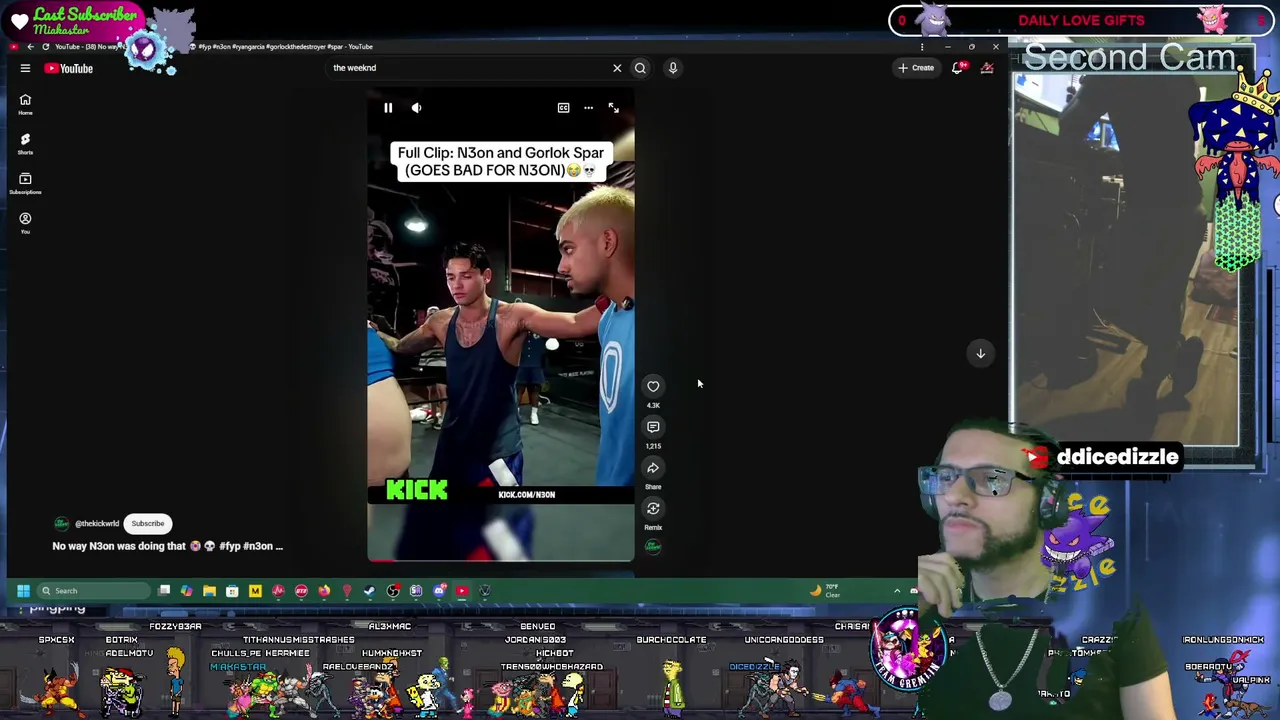
Task: Share this Short
Action: click(x=653, y=468)
